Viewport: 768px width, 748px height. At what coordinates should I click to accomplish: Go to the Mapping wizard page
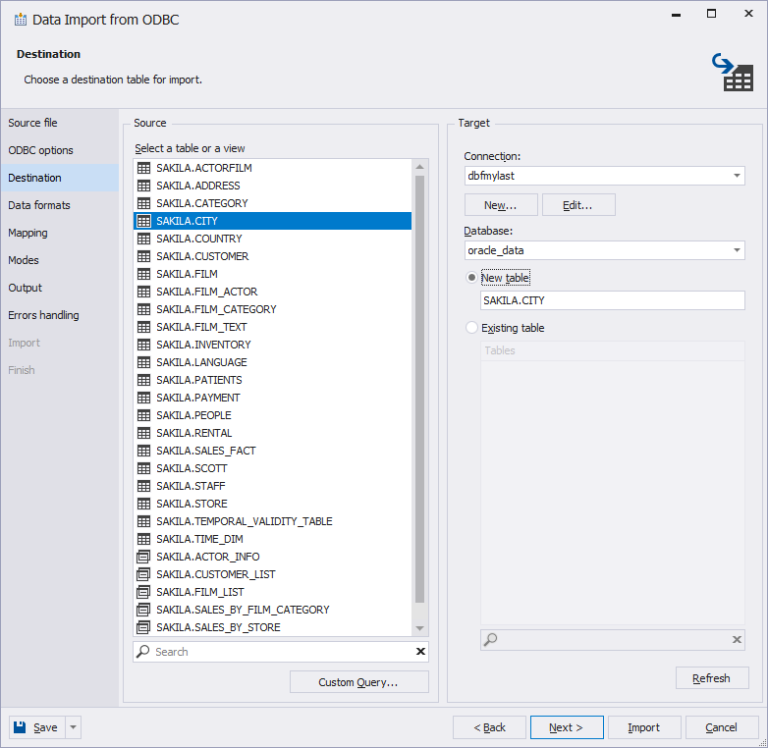[x=28, y=233]
